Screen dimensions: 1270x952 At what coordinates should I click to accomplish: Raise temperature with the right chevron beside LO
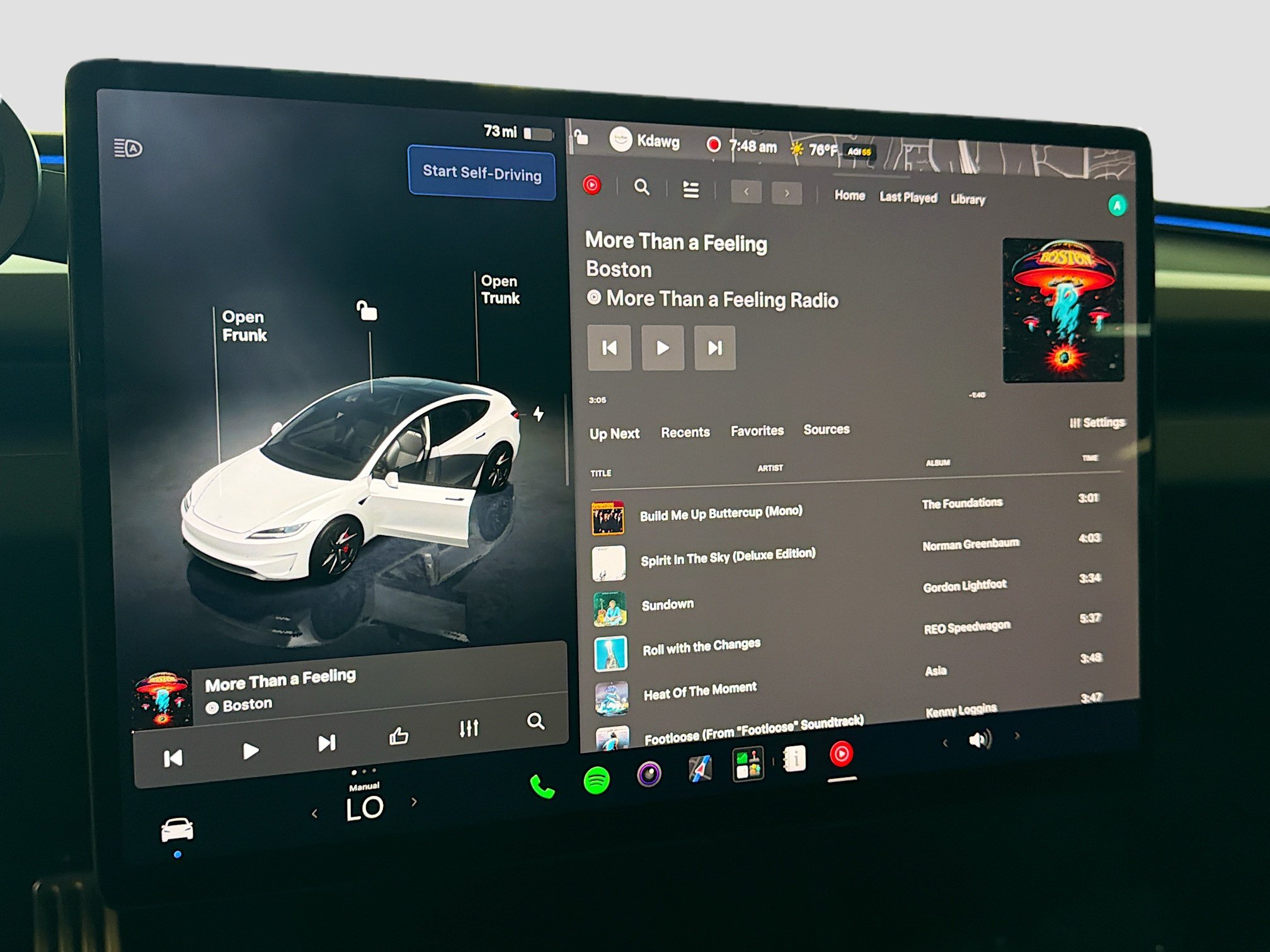point(414,802)
